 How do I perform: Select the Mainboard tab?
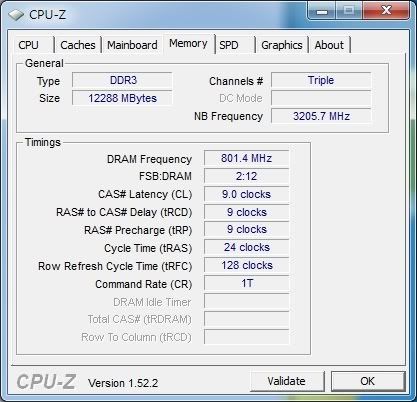(132, 45)
